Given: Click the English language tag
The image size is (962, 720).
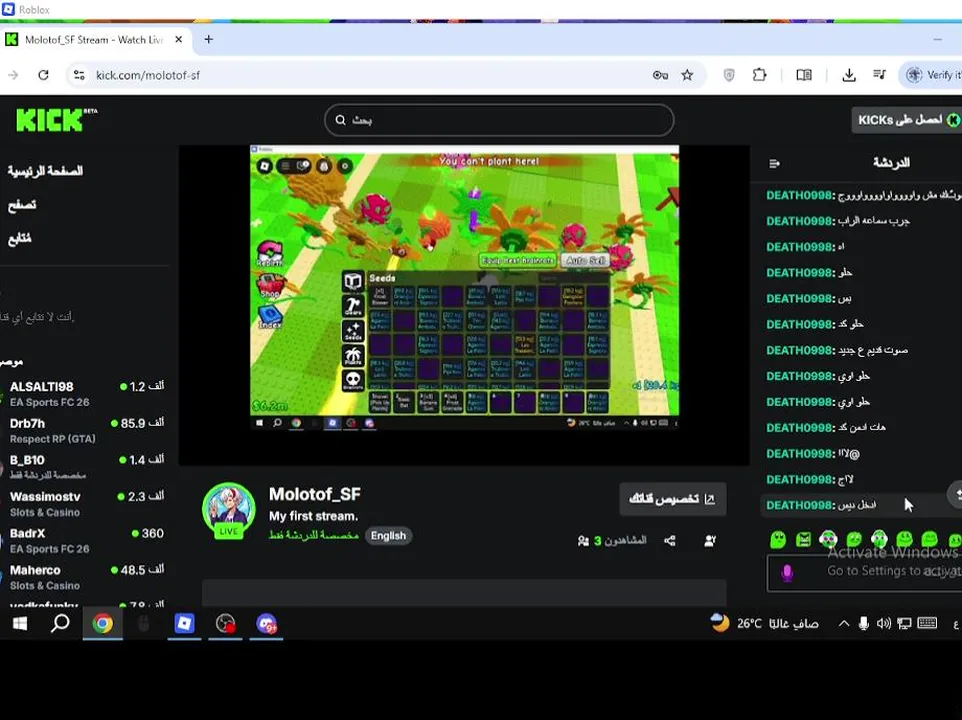Looking at the screenshot, I should pyautogui.click(x=388, y=535).
